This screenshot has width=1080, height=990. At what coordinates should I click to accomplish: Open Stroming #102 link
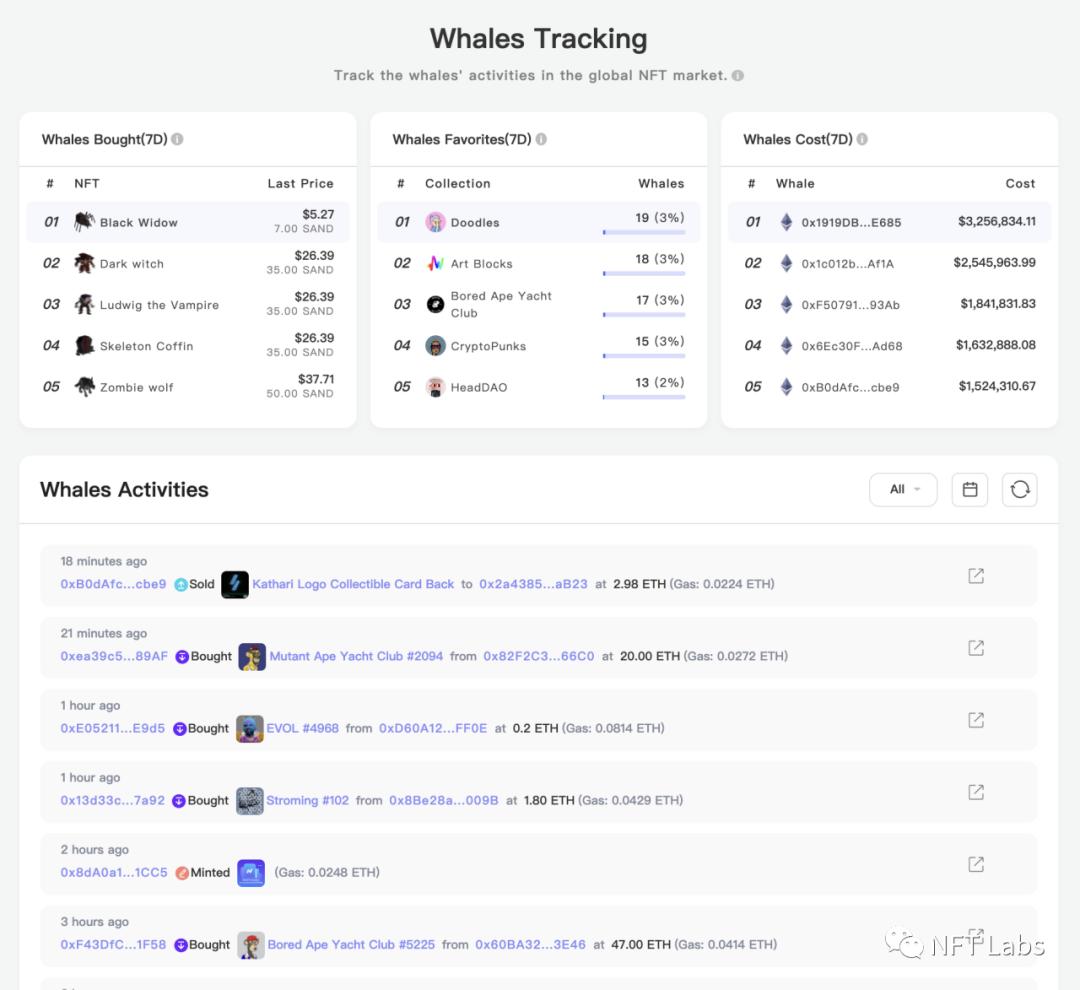[x=307, y=801]
